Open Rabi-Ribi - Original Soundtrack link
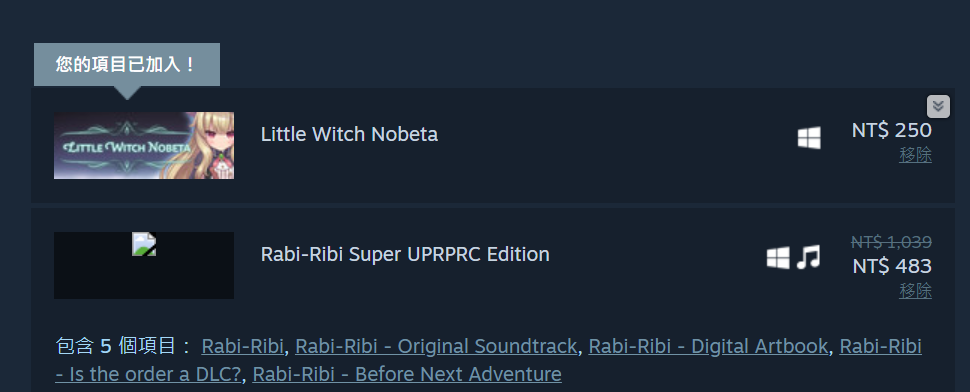The image size is (970, 392). [436, 346]
